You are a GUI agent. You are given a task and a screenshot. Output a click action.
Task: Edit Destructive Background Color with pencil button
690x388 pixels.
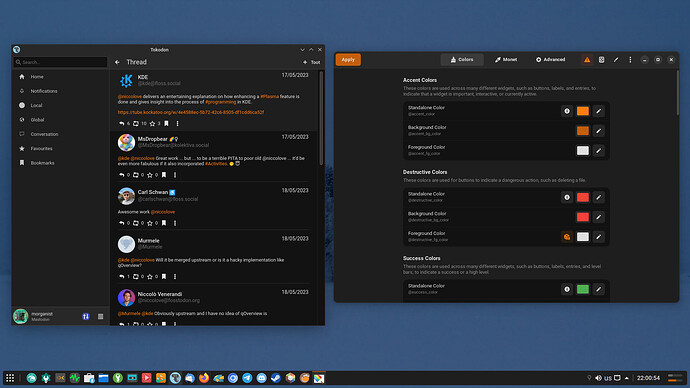click(x=598, y=217)
